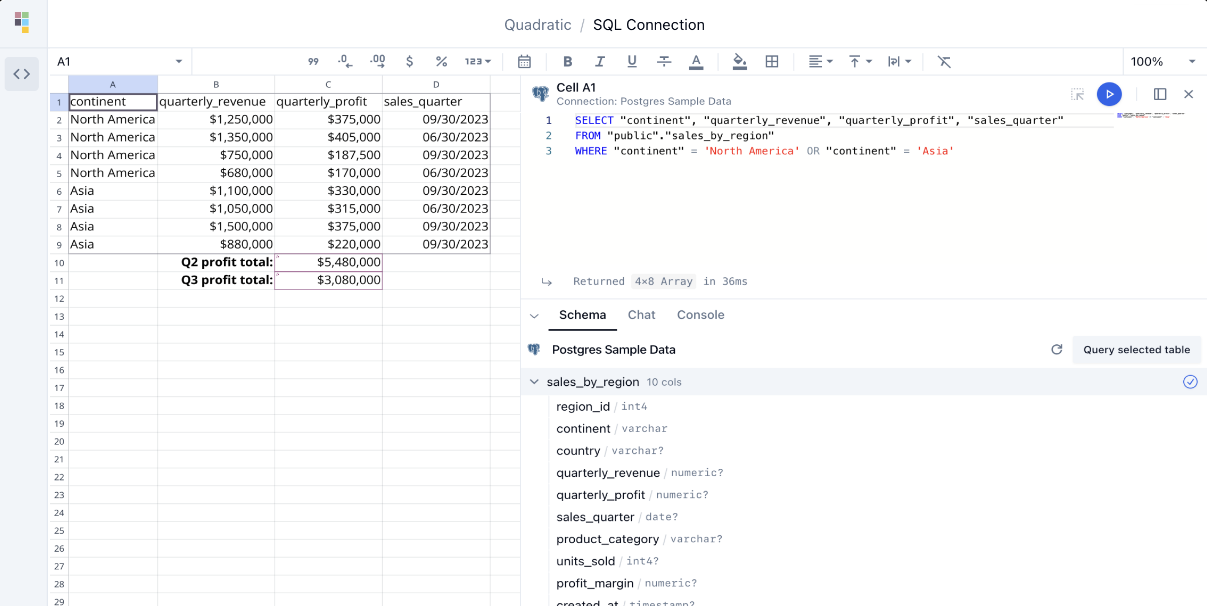This screenshot has width=1207, height=606.
Task: Click the SQL Connection file name
Action: click(x=649, y=25)
